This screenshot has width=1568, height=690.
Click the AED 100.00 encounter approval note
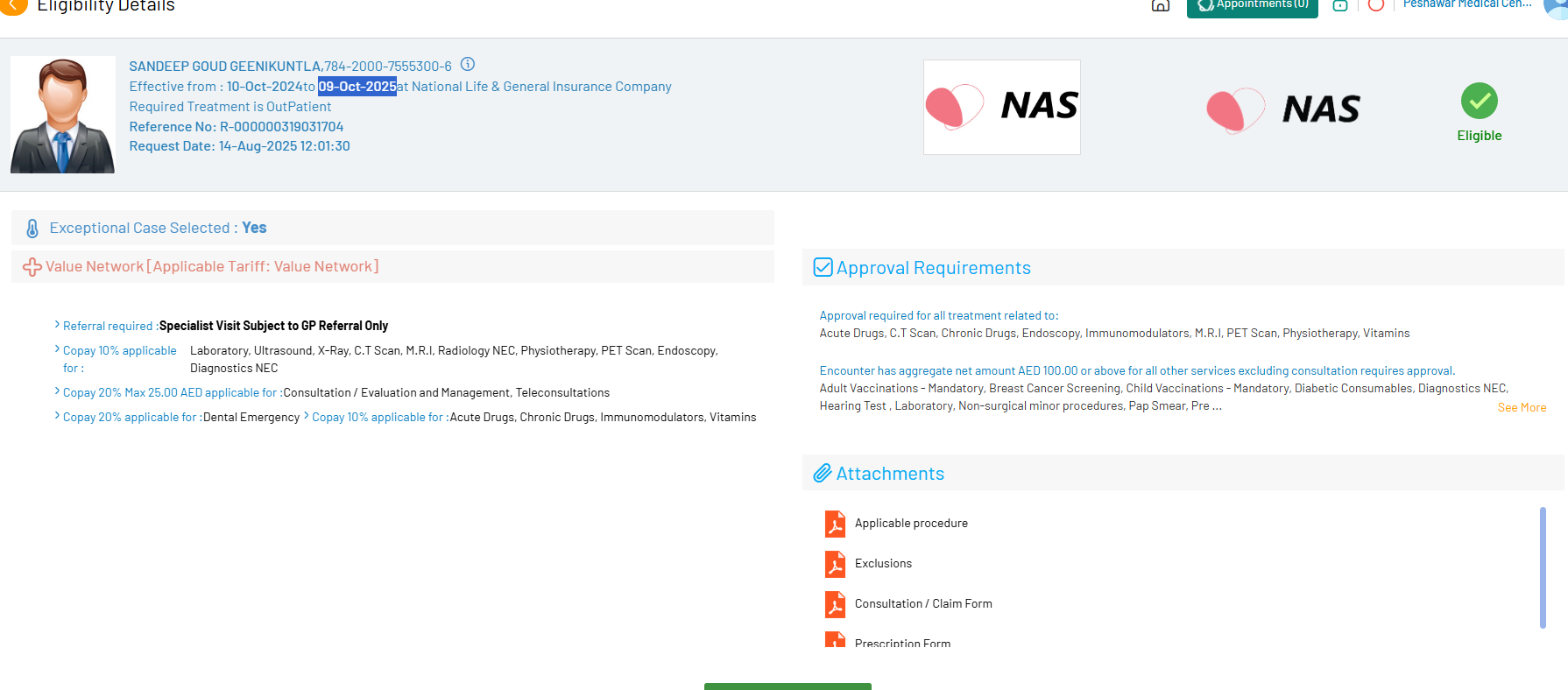tap(1137, 371)
